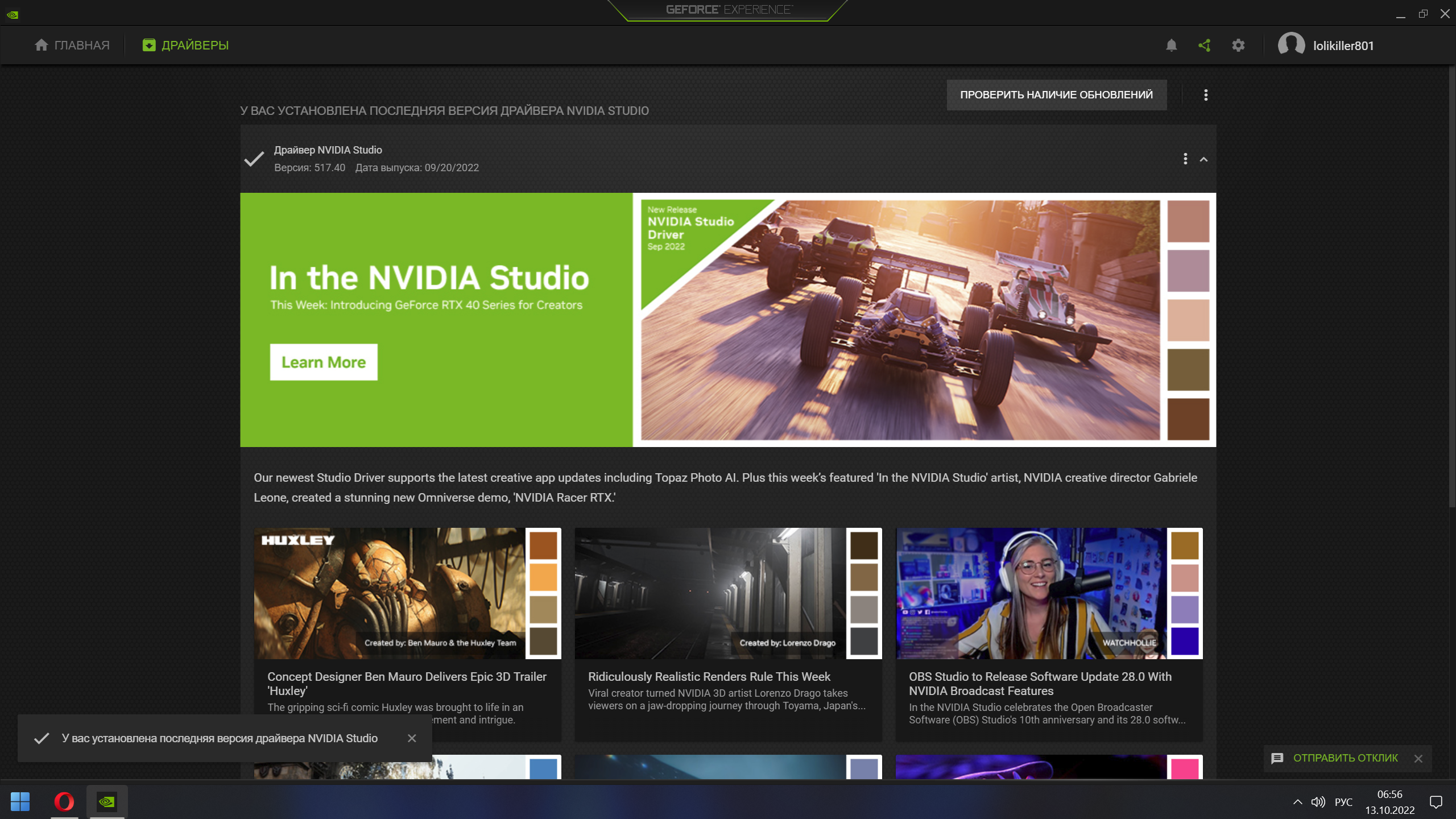Click the Windows Start button
Viewport: 1456px width, 819px height.
20,802
